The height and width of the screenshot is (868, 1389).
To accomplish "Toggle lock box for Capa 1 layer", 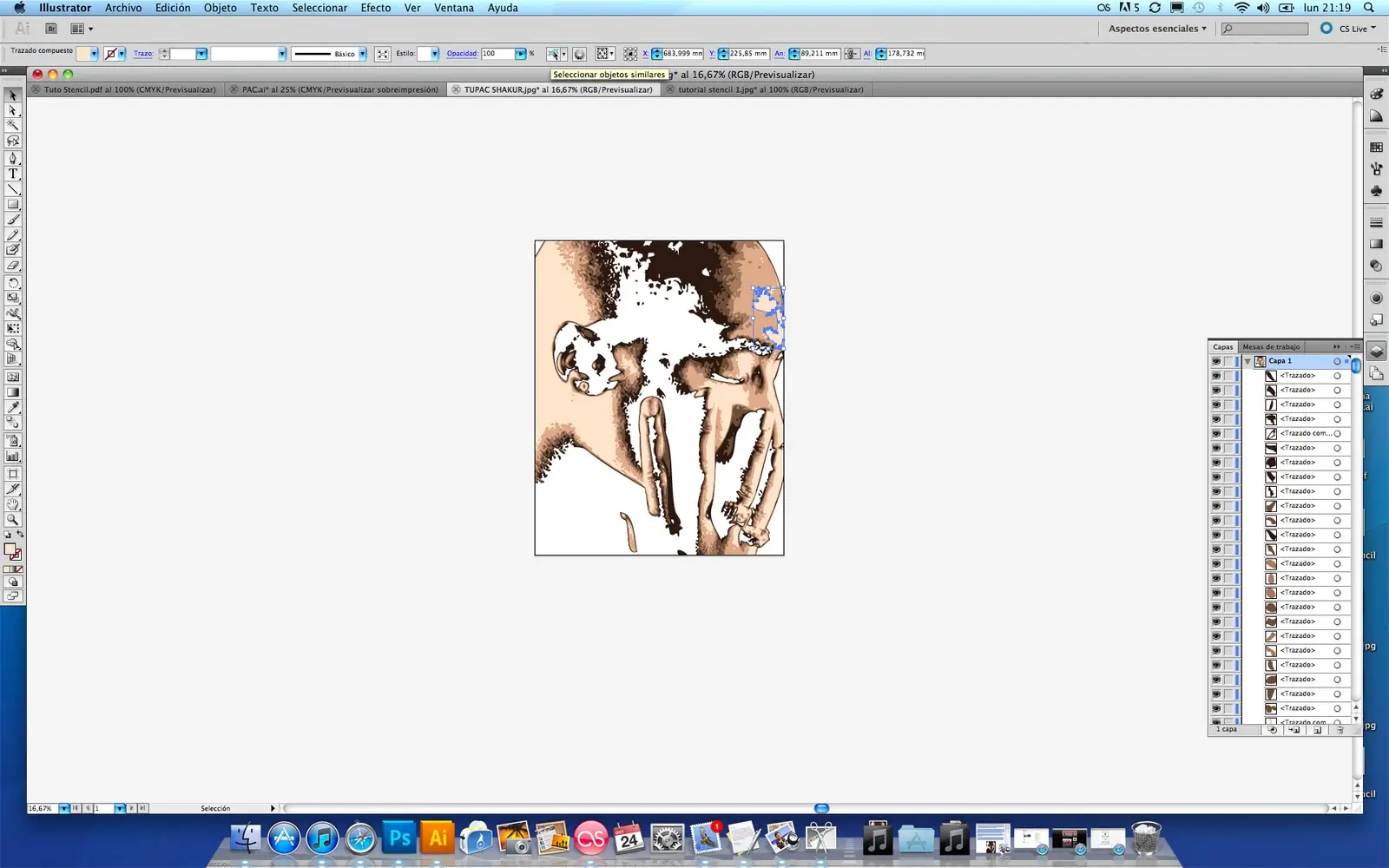I will tap(1228, 361).
